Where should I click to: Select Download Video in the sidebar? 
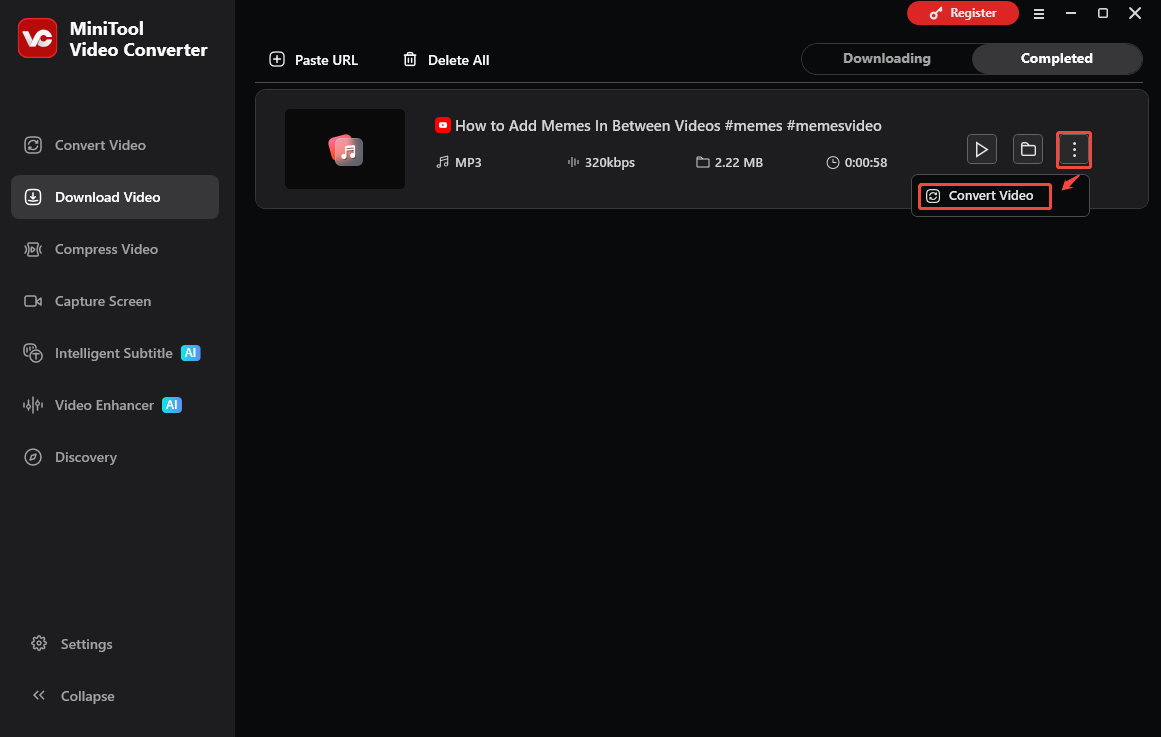click(x=115, y=197)
